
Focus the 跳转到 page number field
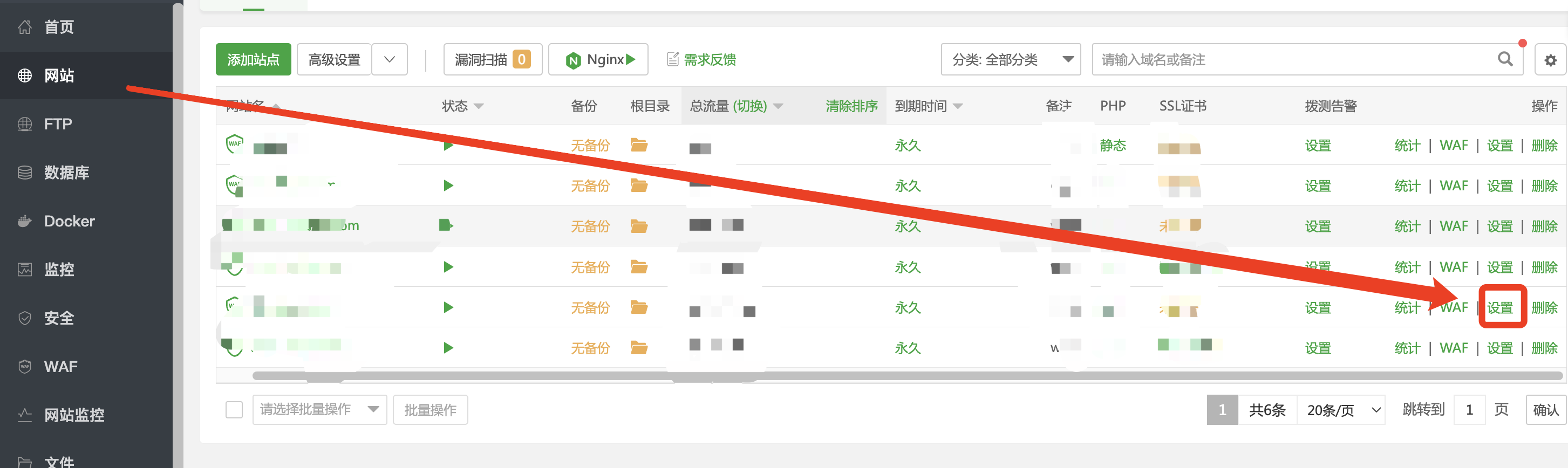pyautogui.click(x=1469, y=410)
